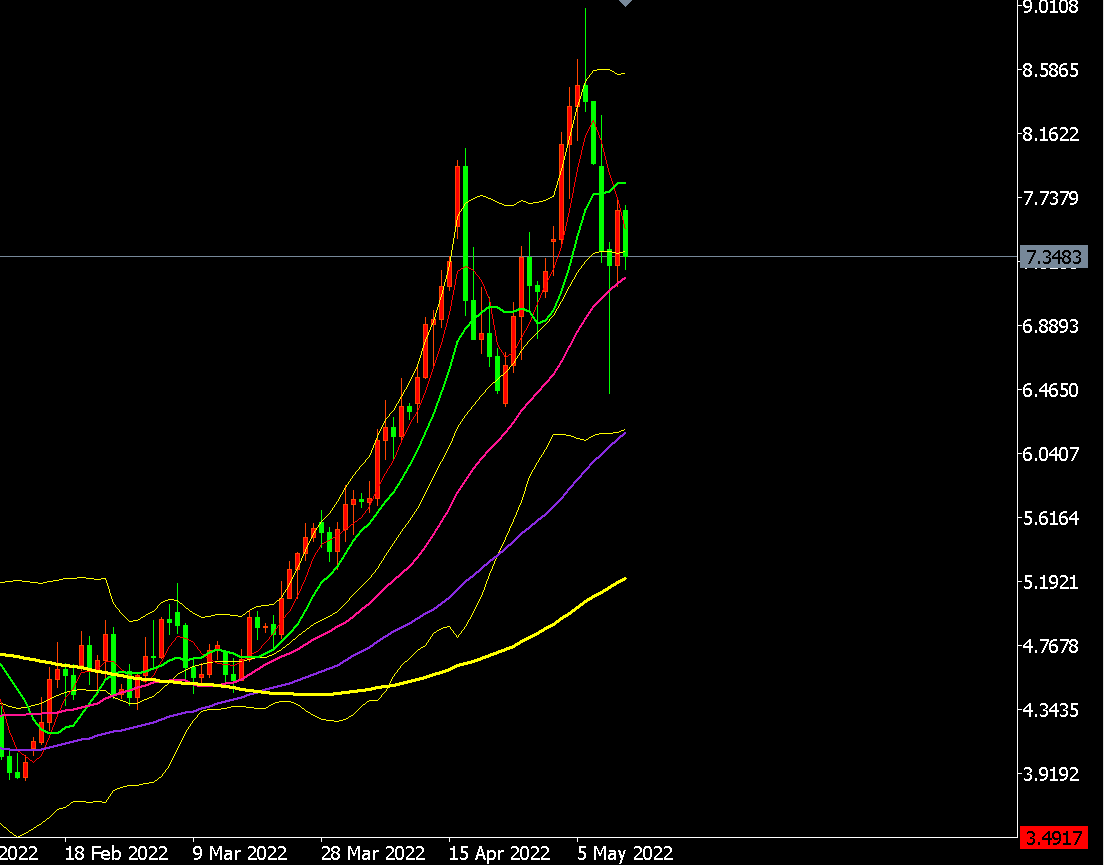Screen dimensions: 1105x865
Task: Click the latest green candlestick
Action: click(625, 233)
